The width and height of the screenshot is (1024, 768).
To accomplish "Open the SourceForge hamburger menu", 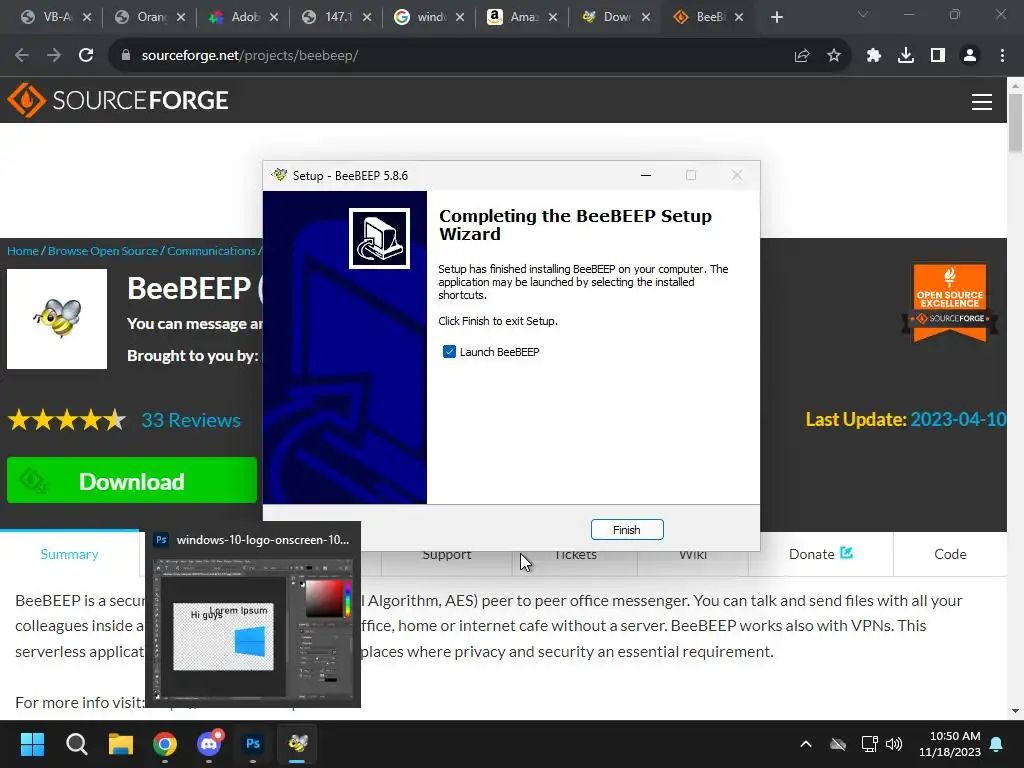I will (x=982, y=101).
